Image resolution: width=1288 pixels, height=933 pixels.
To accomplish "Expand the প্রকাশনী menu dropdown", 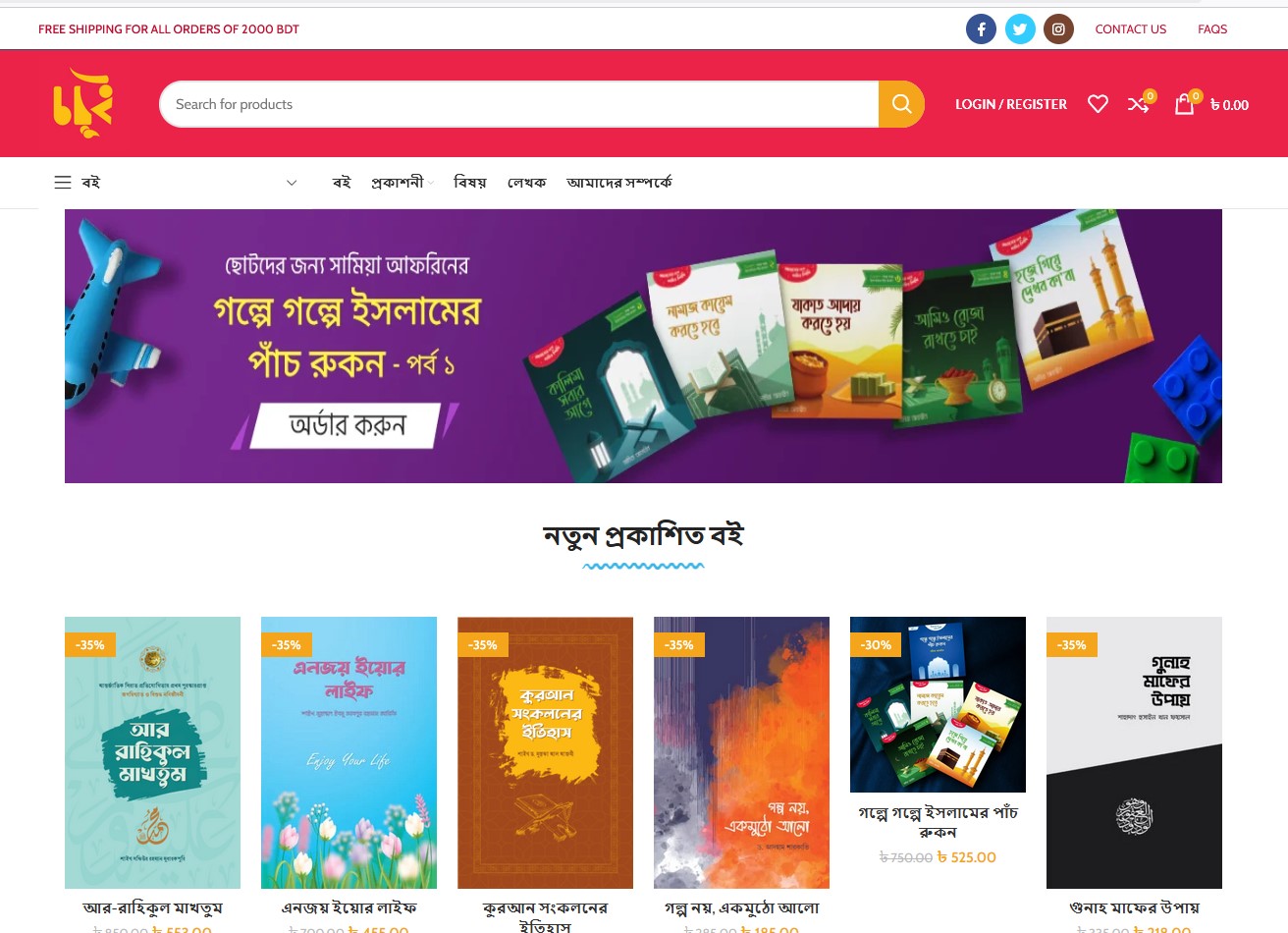I will tap(402, 183).
